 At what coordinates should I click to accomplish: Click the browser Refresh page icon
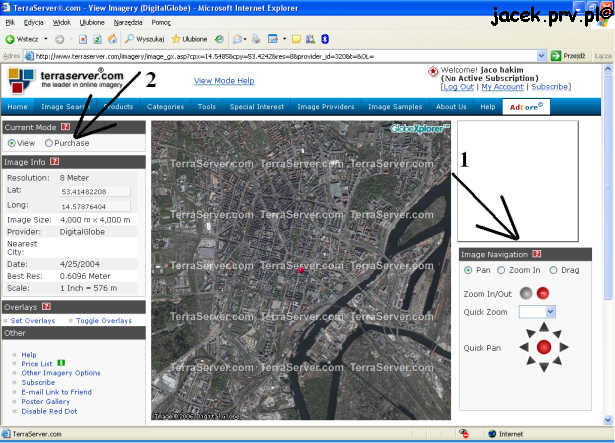(98, 39)
